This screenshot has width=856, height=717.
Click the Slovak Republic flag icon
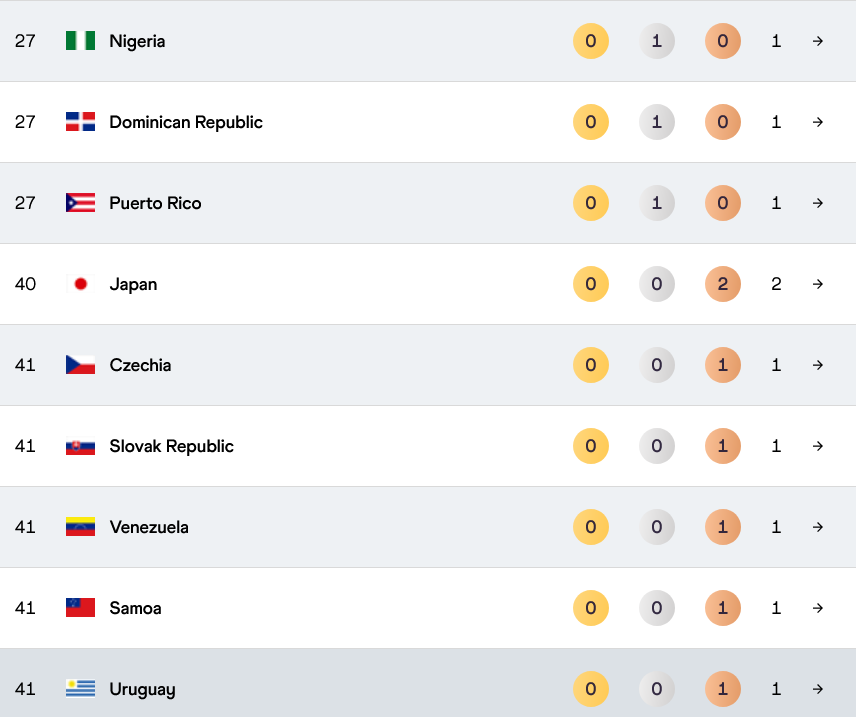80,446
